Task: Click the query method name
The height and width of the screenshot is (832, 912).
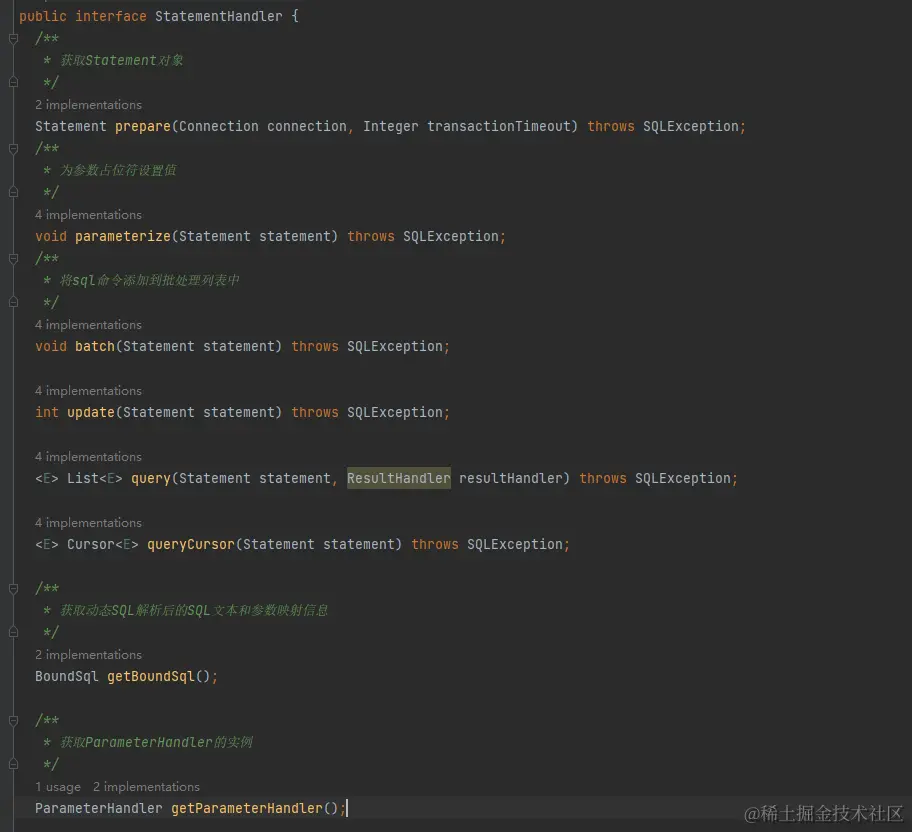Action: (x=151, y=478)
